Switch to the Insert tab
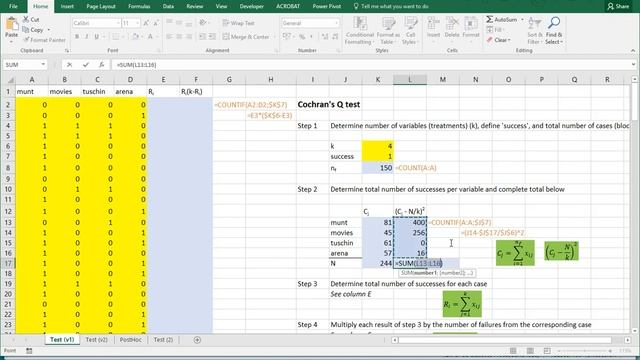The image size is (640, 360). click(67, 6)
